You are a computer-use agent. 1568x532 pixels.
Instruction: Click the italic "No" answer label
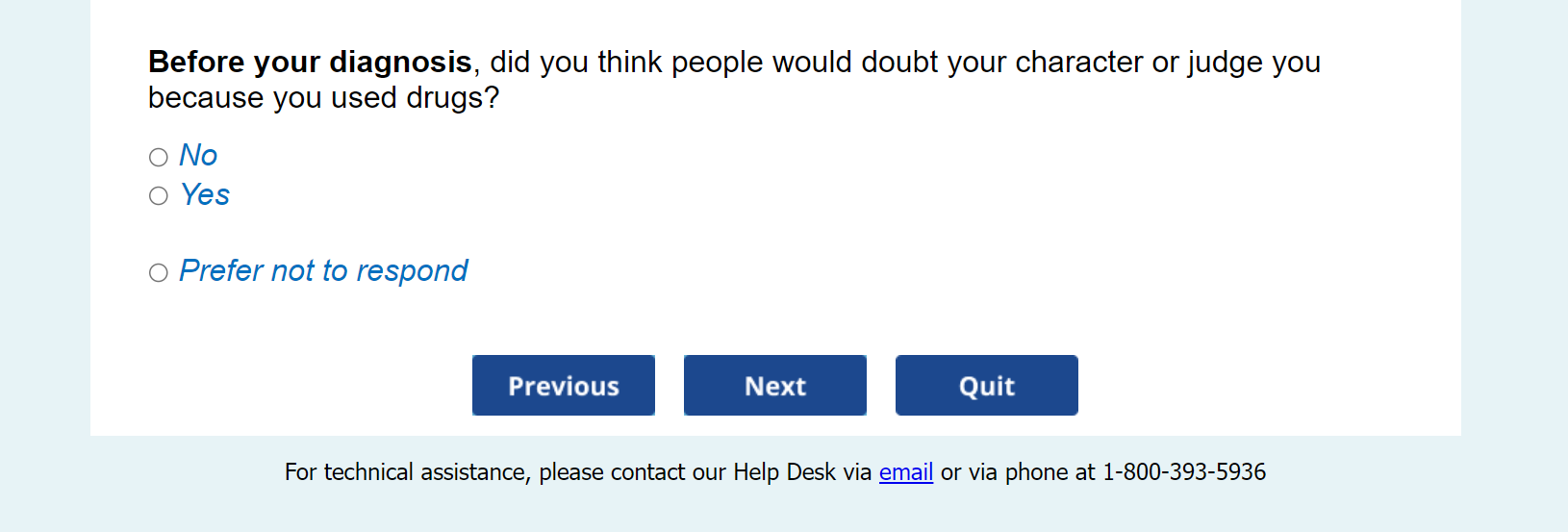(198, 156)
